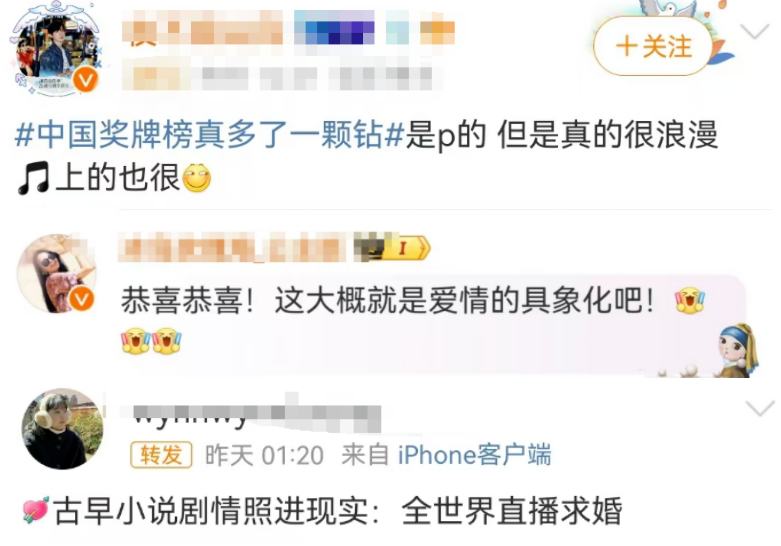Click the verified V badge on the commenter's avatar
This screenshot has height=546, width=781.
coord(81,299)
